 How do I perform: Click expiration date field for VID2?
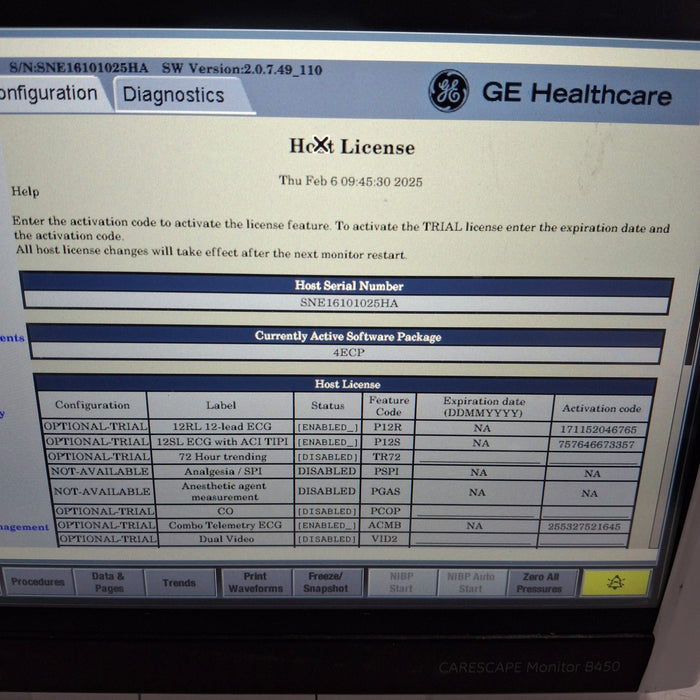tap(473, 539)
